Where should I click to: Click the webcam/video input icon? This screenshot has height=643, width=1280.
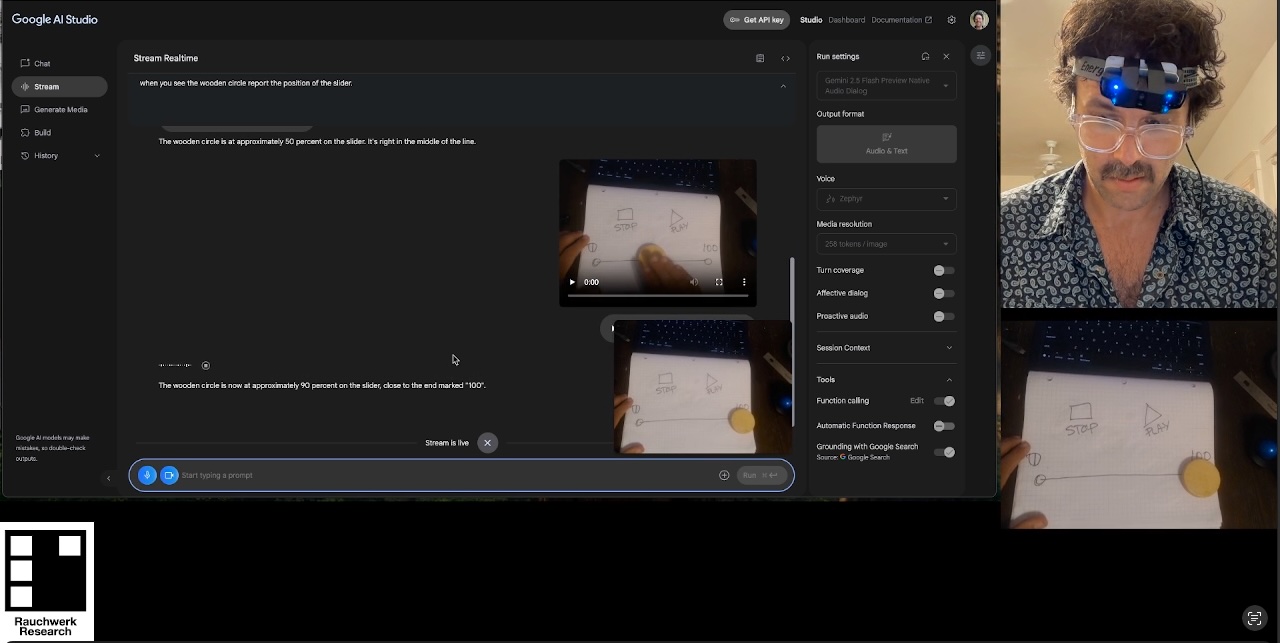(169, 475)
